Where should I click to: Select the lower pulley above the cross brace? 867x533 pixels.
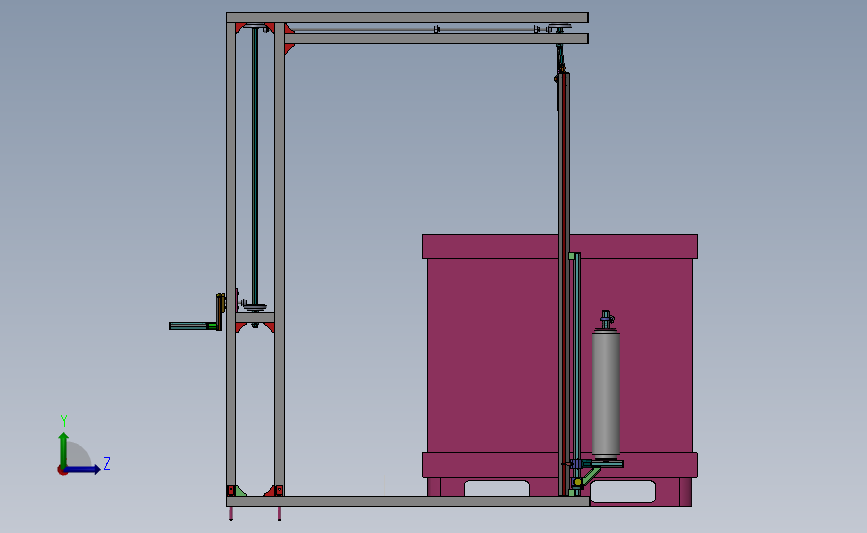pyautogui.click(x=255, y=307)
